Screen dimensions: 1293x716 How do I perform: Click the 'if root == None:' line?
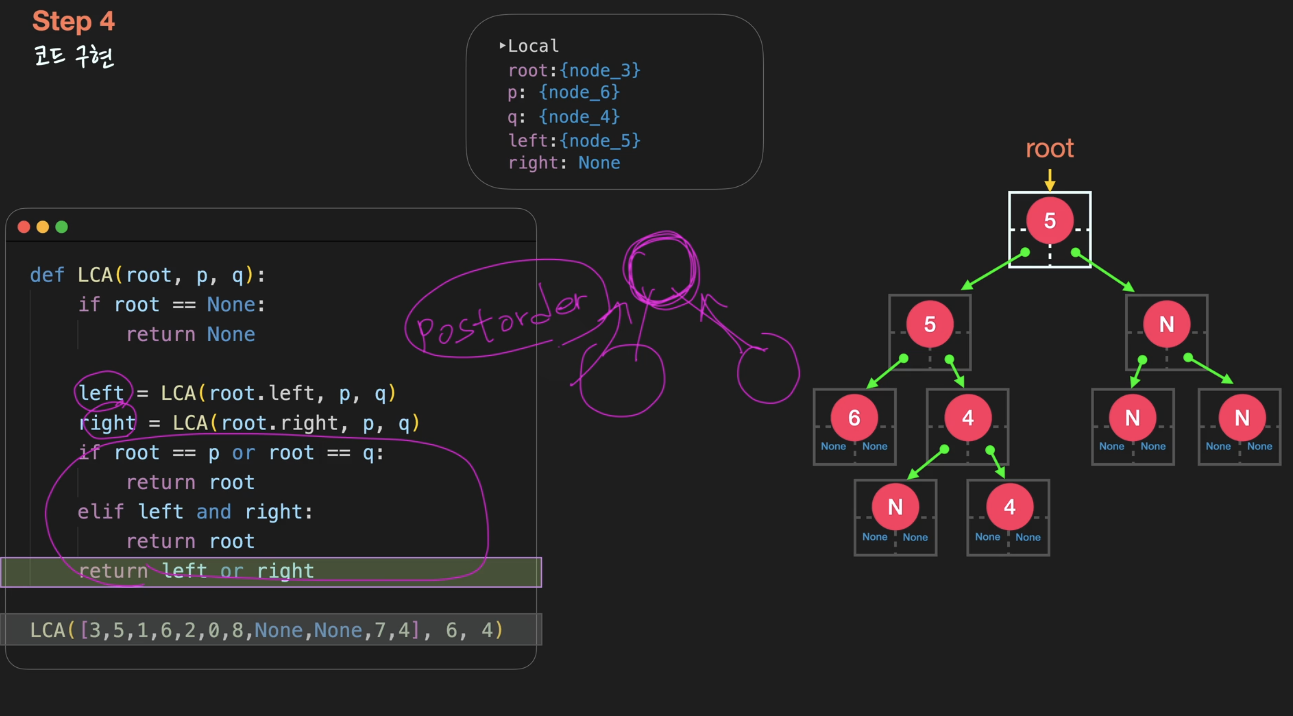pyautogui.click(x=172, y=304)
